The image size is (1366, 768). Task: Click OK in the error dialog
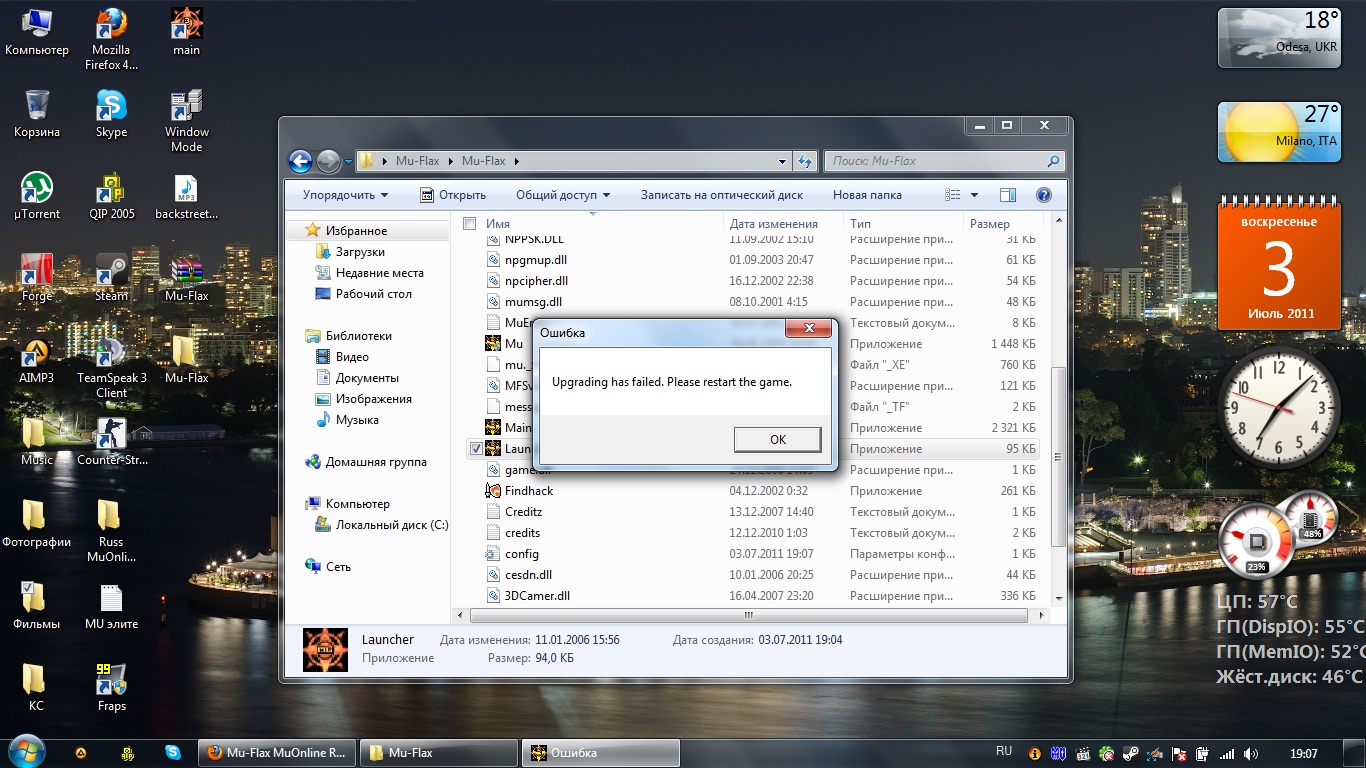[x=777, y=440]
